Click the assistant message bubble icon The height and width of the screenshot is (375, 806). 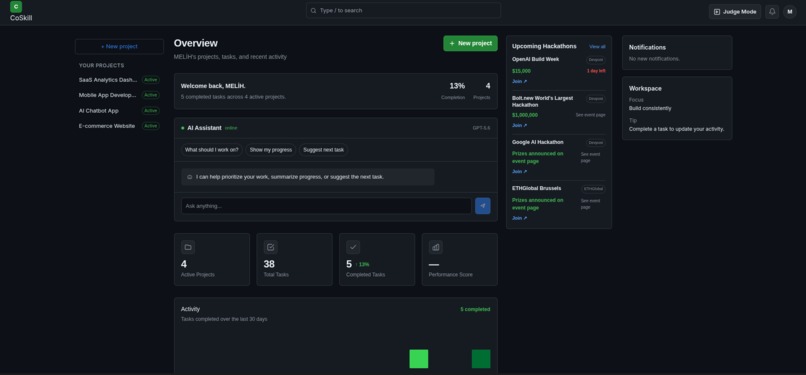(x=189, y=177)
